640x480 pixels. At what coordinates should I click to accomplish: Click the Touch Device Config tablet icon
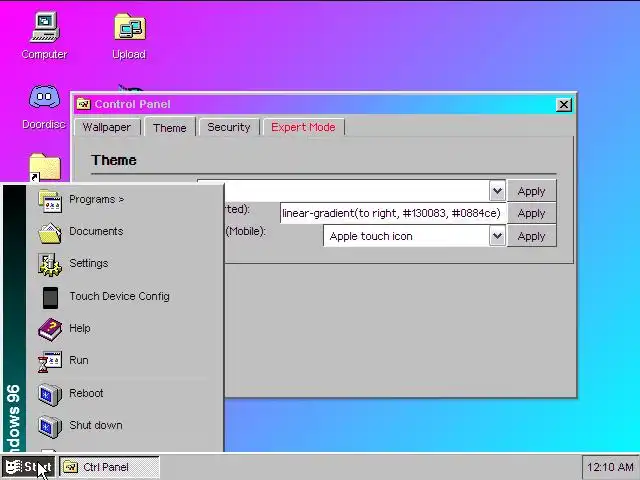click(x=51, y=298)
